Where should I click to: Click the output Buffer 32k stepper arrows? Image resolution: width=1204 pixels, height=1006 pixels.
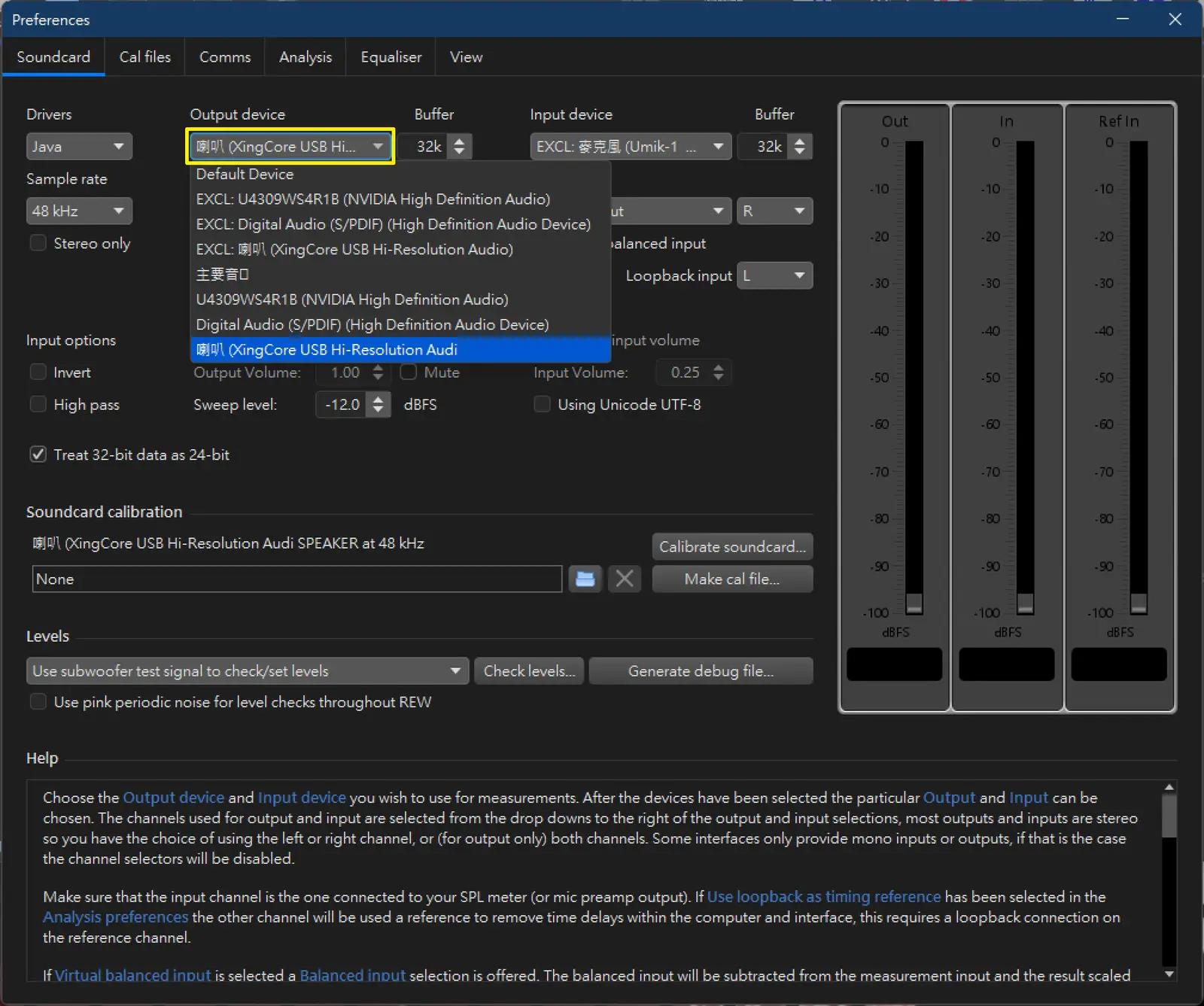click(x=459, y=147)
